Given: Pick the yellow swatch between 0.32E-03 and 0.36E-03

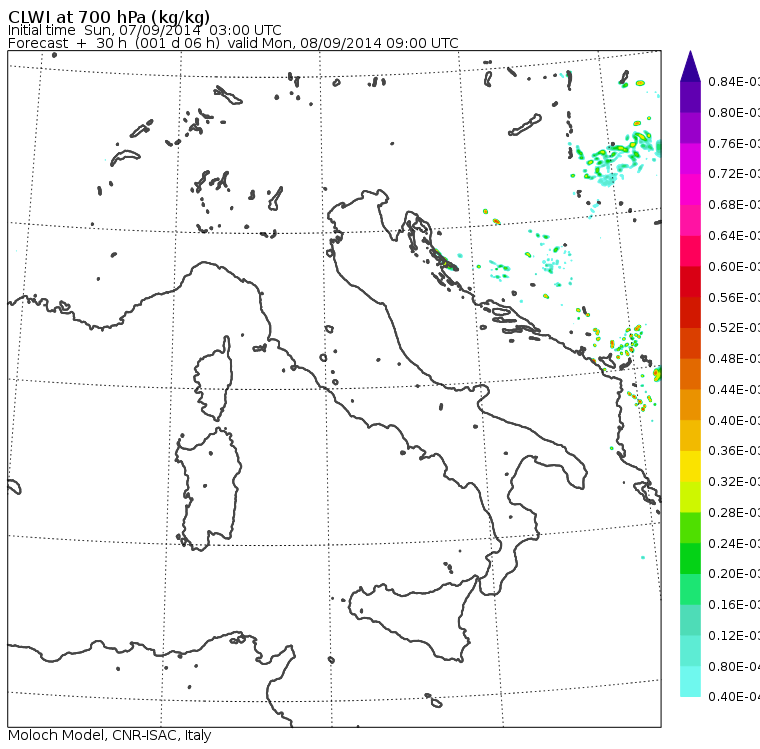Looking at the screenshot, I should pos(690,466).
